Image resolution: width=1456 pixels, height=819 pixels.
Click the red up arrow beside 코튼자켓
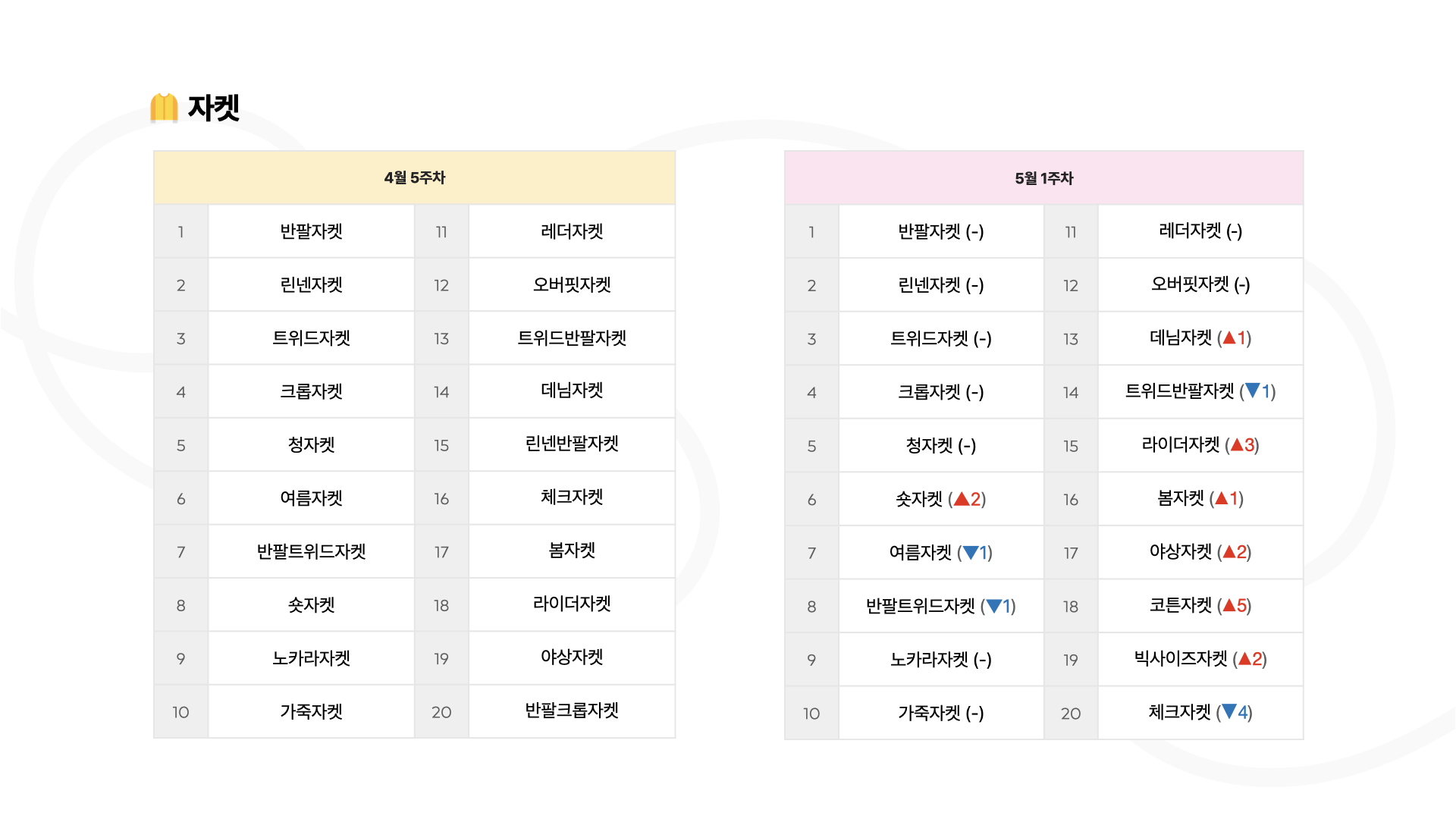(1228, 605)
